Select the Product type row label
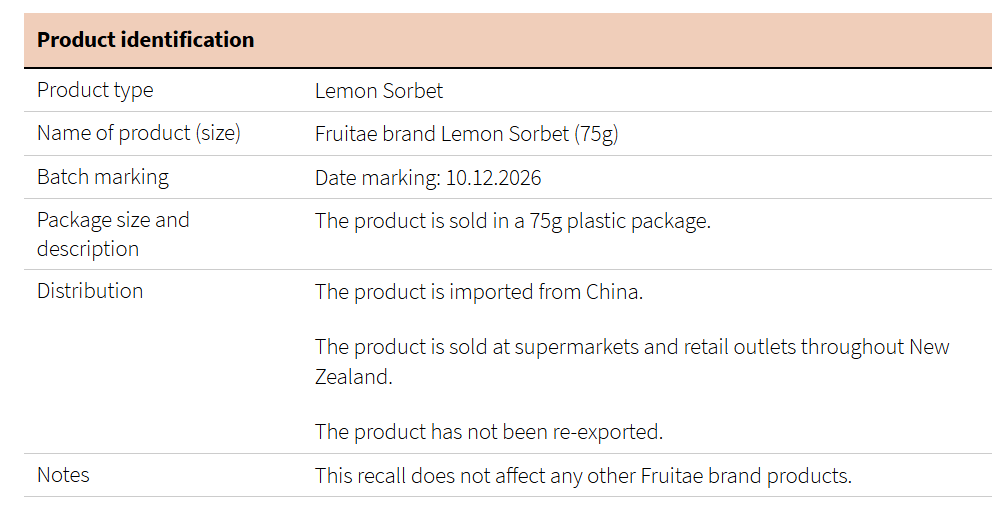The width and height of the screenshot is (994, 508). pyautogui.click(x=95, y=90)
